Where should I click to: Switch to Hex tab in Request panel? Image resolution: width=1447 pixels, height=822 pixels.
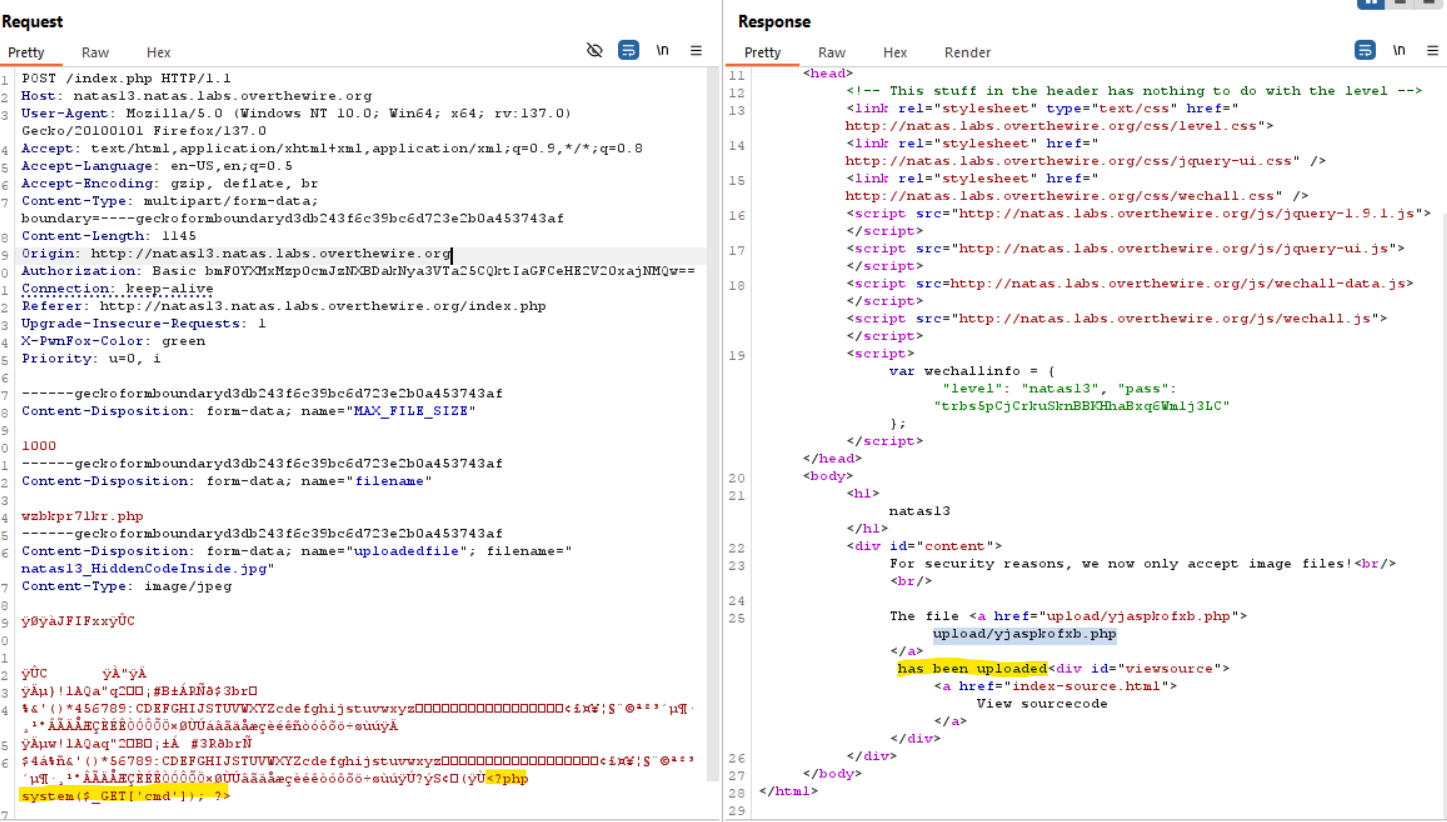tap(158, 52)
